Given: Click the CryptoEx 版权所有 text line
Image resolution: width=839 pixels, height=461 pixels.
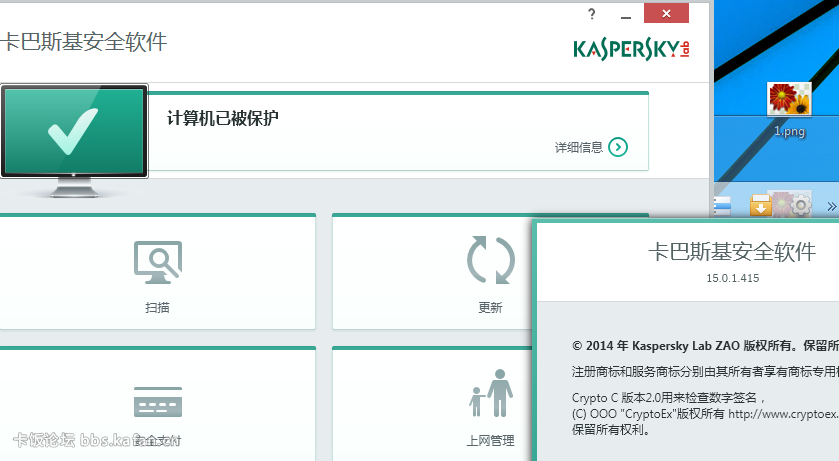Looking at the screenshot, I should pos(705,414).
